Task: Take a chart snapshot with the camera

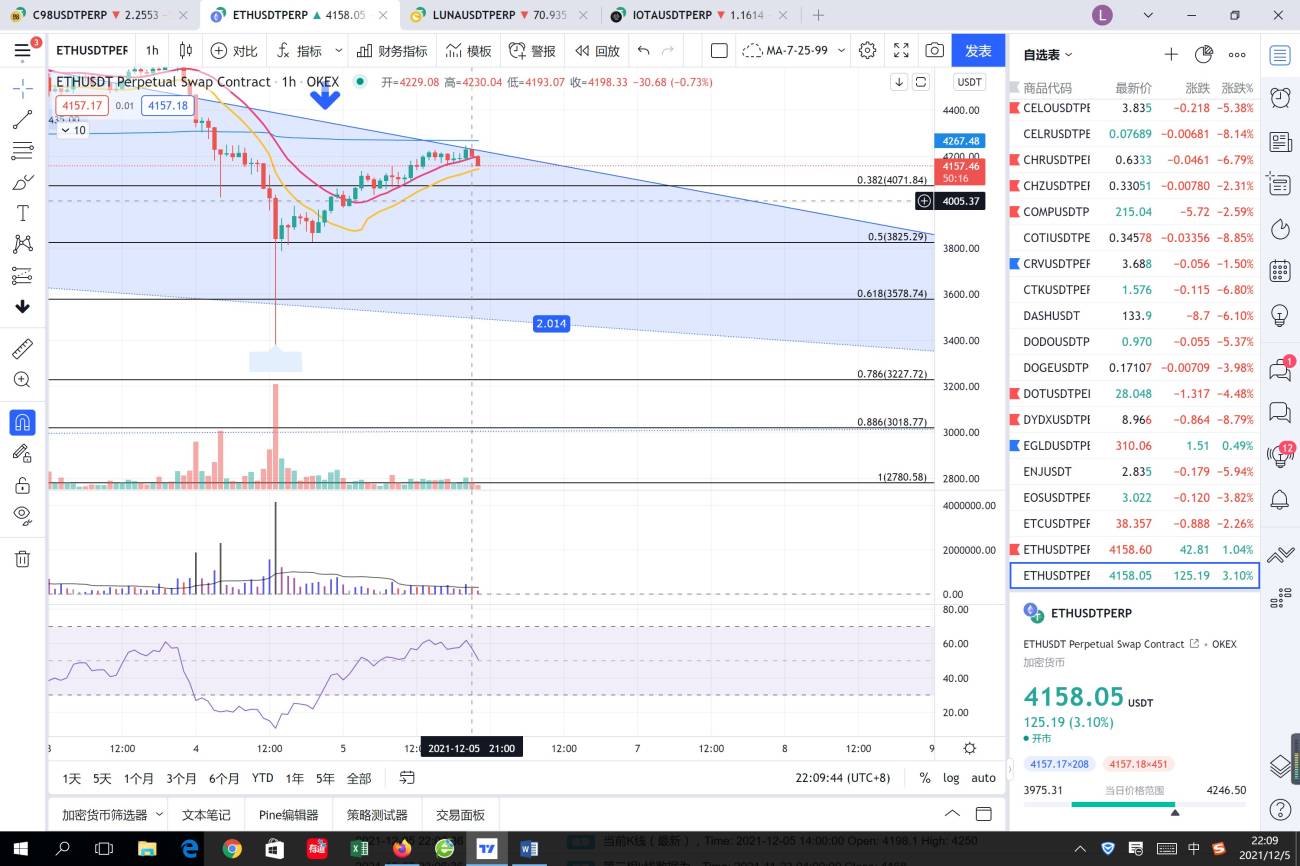Action: pos(934,51)
